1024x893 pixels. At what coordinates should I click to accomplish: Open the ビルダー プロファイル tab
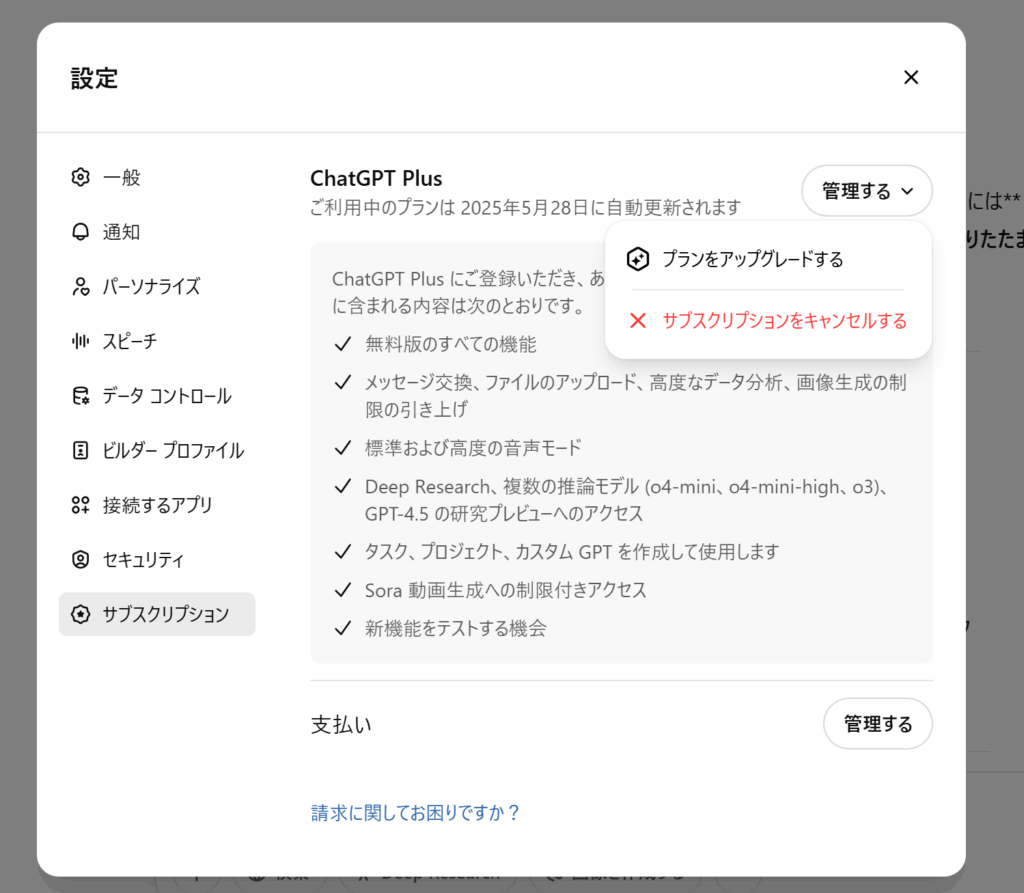click(x=157, y=450)
